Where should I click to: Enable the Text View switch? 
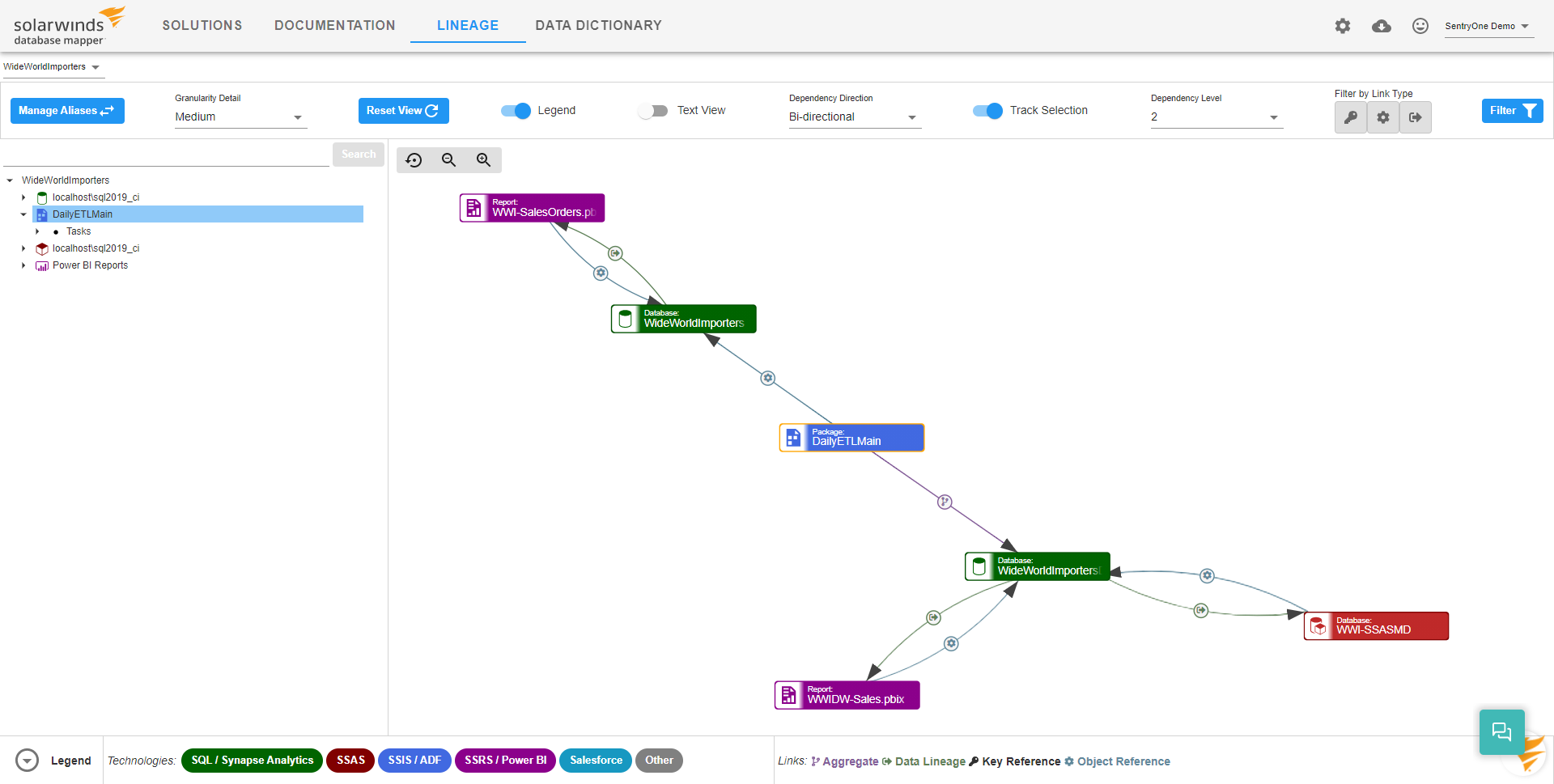(652, 111)
